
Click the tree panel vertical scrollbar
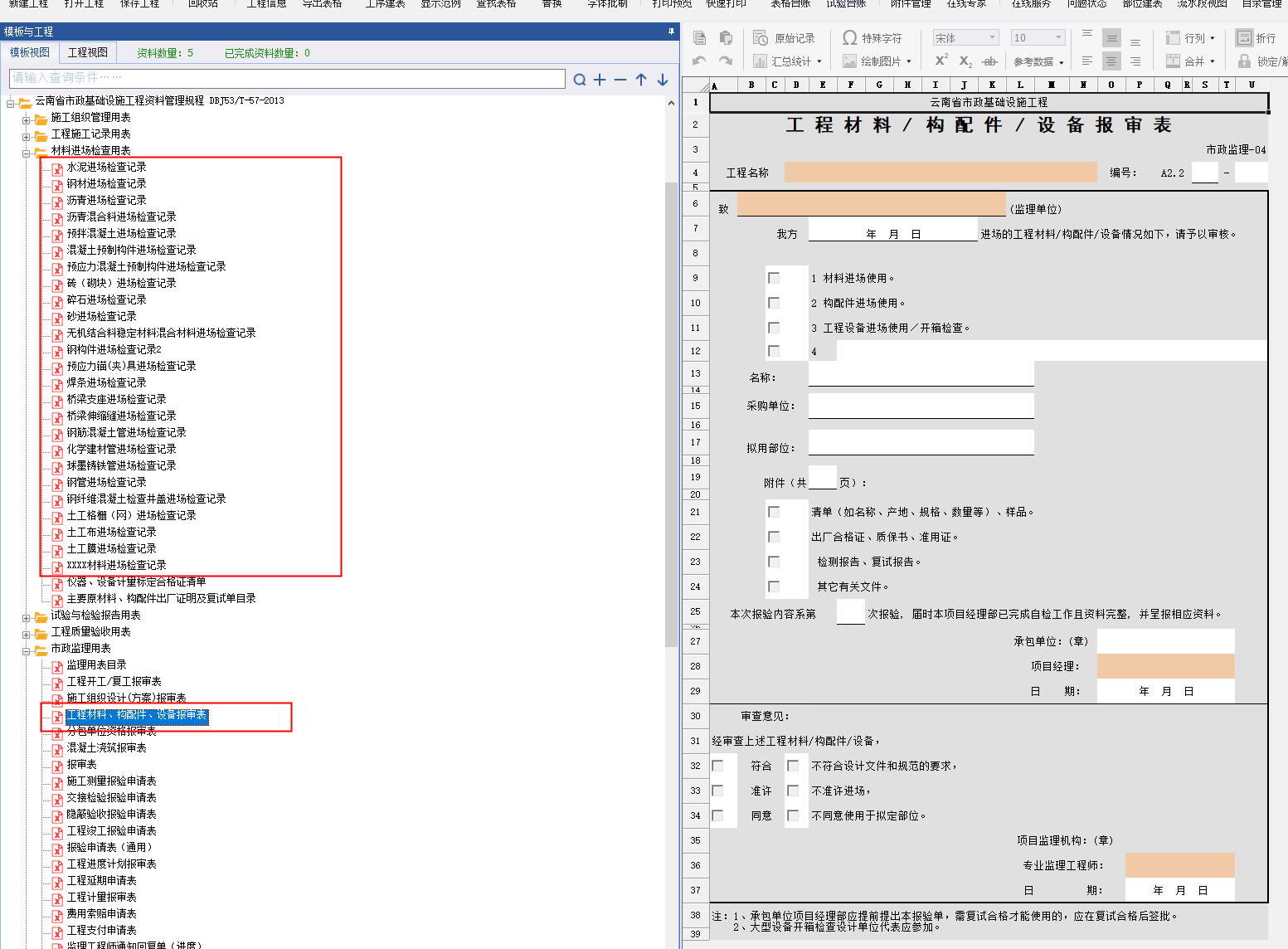pos(672,415)
